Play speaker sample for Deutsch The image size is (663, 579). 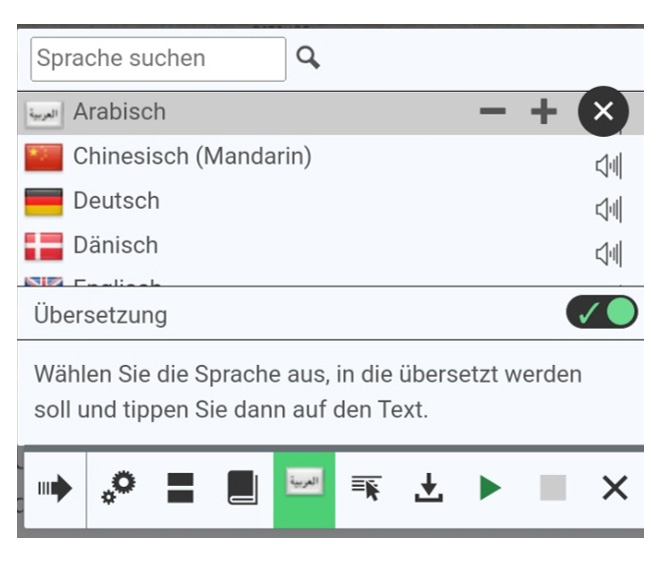(x=608, y=209)
